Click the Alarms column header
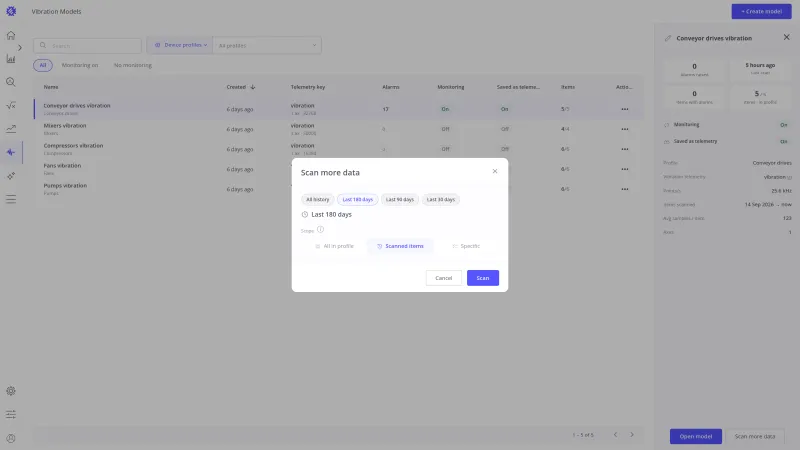Image resolution: width=800 pixels, height=450 pixels. (391, 87)
